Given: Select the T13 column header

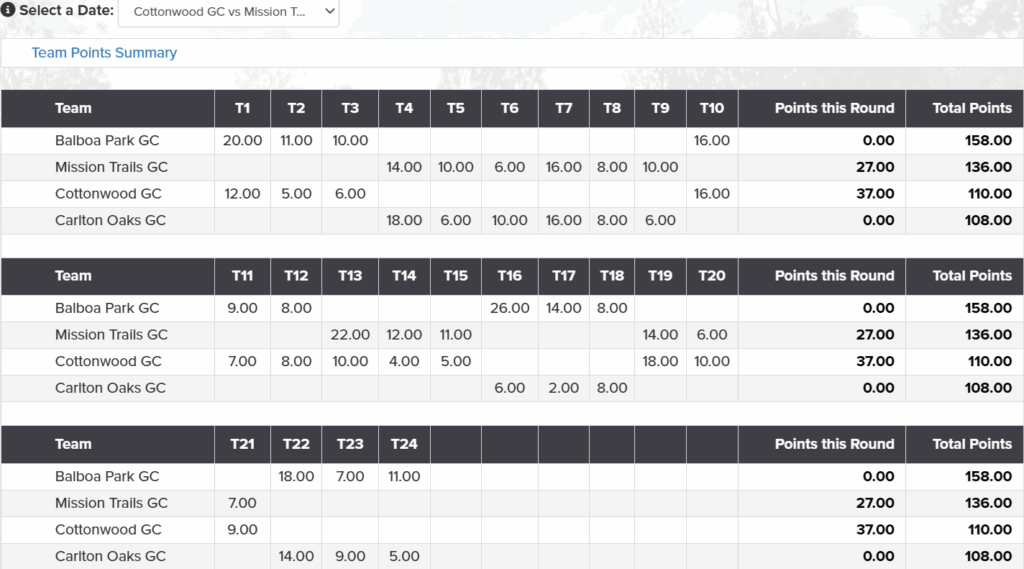Looking at the screenshot, I should (350, 276).
